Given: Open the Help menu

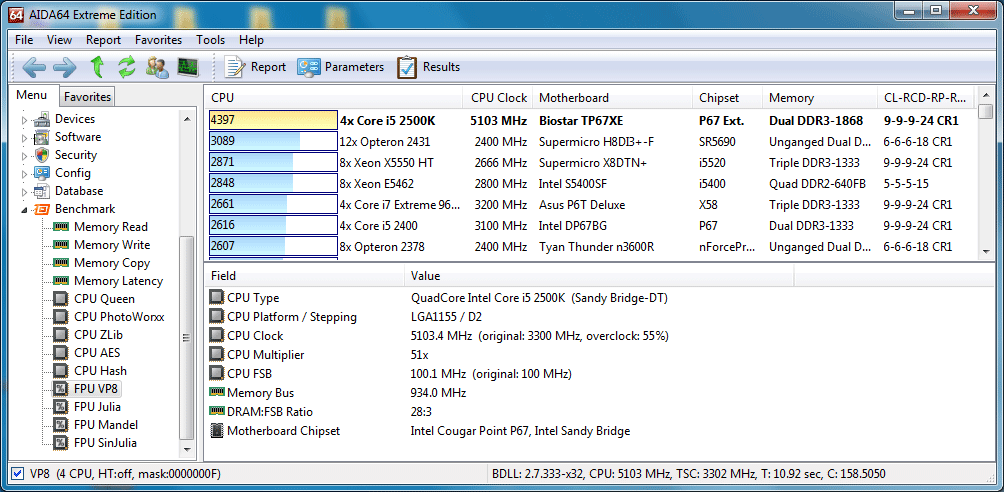Looking at the screenshot, I should point(251,40).
